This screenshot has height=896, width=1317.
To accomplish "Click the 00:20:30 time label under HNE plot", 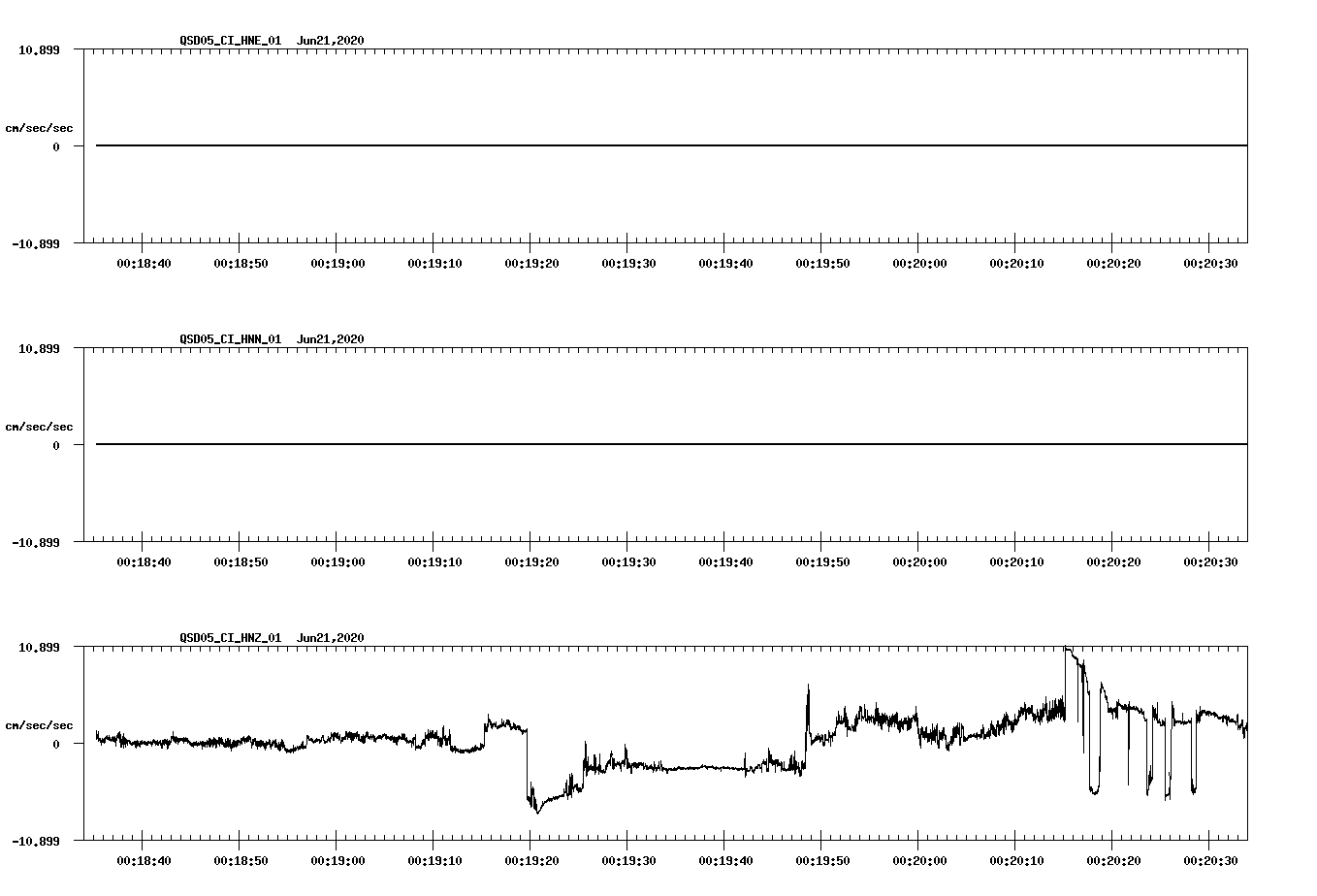I will pos(1210,264).
